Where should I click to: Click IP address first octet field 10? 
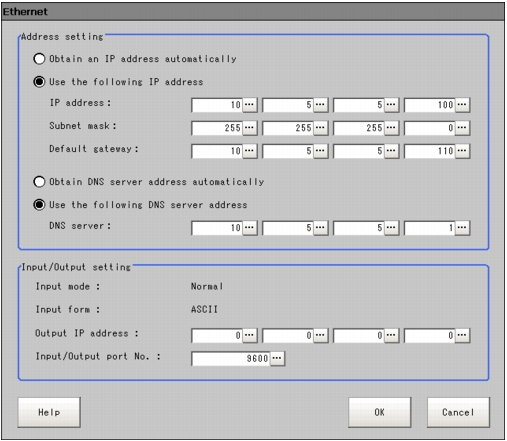pyautogui.click(x=217, y=105)
